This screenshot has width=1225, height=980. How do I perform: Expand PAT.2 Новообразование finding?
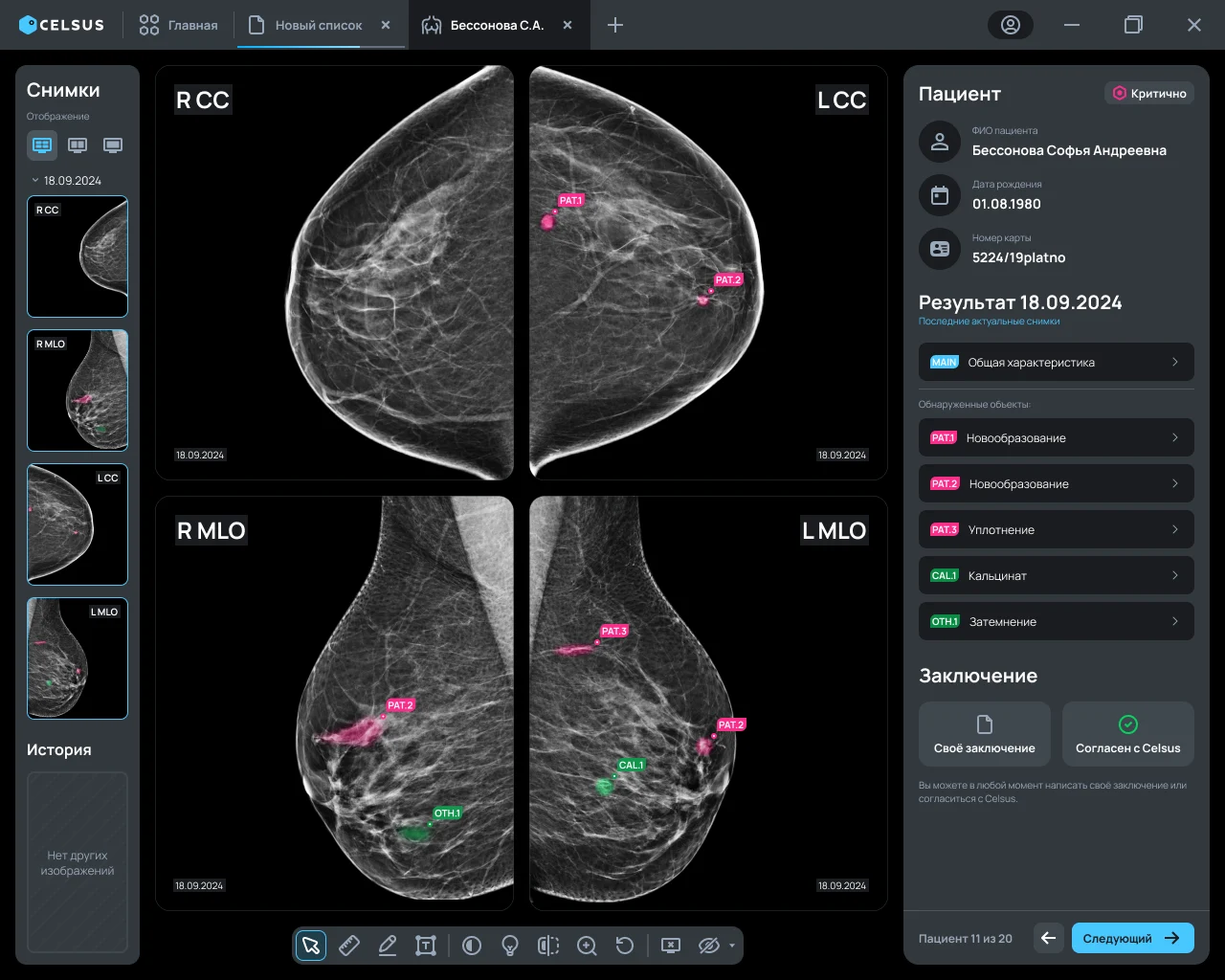[x=1057, y=483]
